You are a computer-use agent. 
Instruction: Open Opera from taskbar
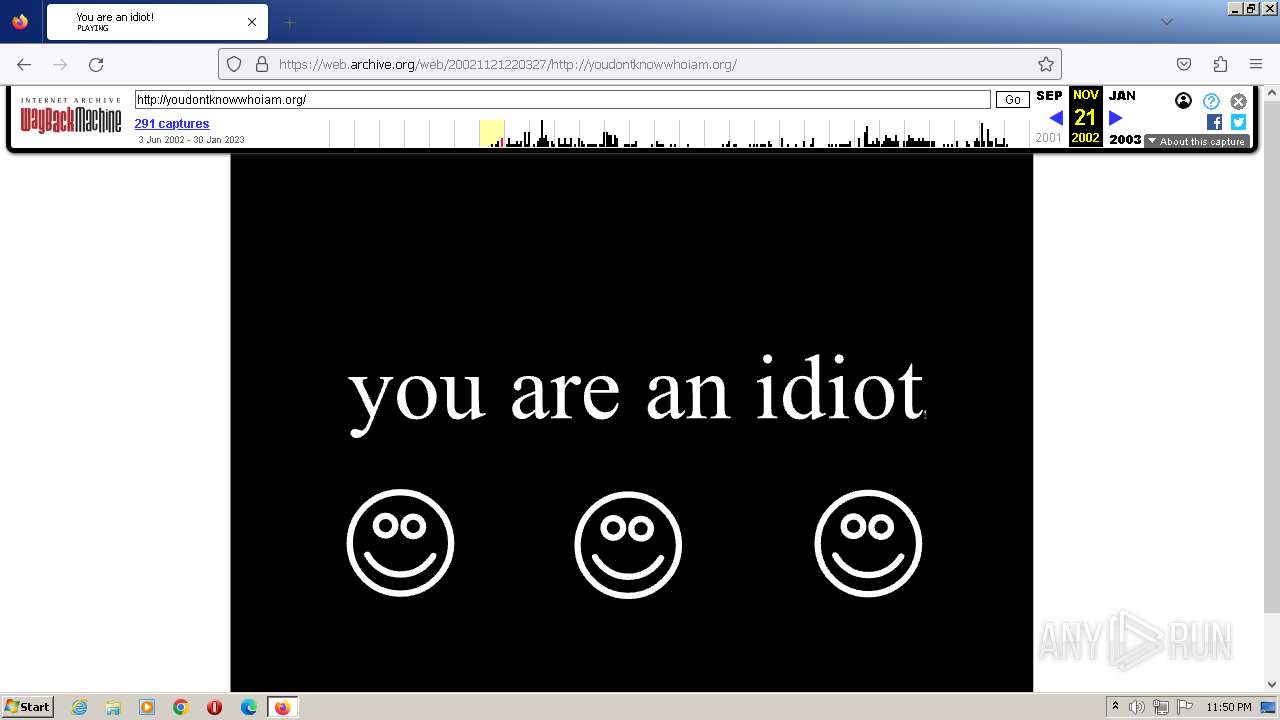214,707
